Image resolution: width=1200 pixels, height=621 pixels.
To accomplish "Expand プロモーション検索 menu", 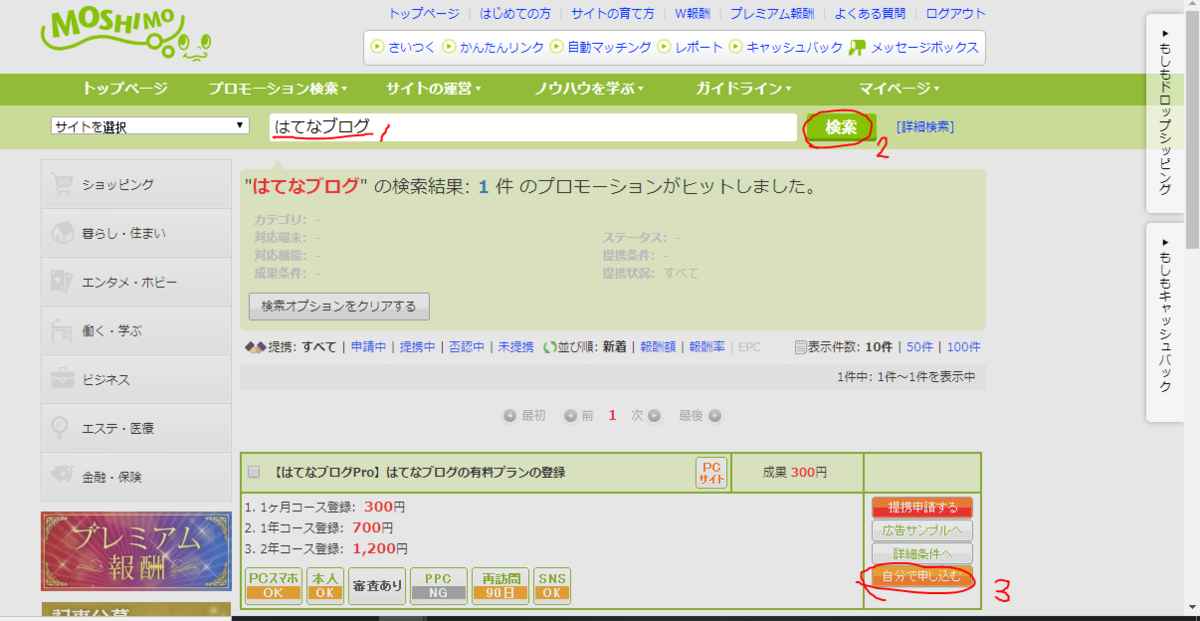I will (278, 88).
